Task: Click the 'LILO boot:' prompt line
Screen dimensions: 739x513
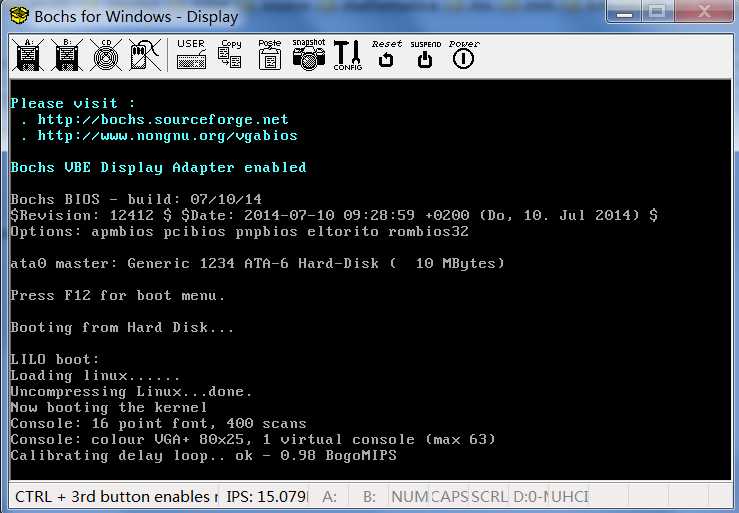Action: (55, 359)
